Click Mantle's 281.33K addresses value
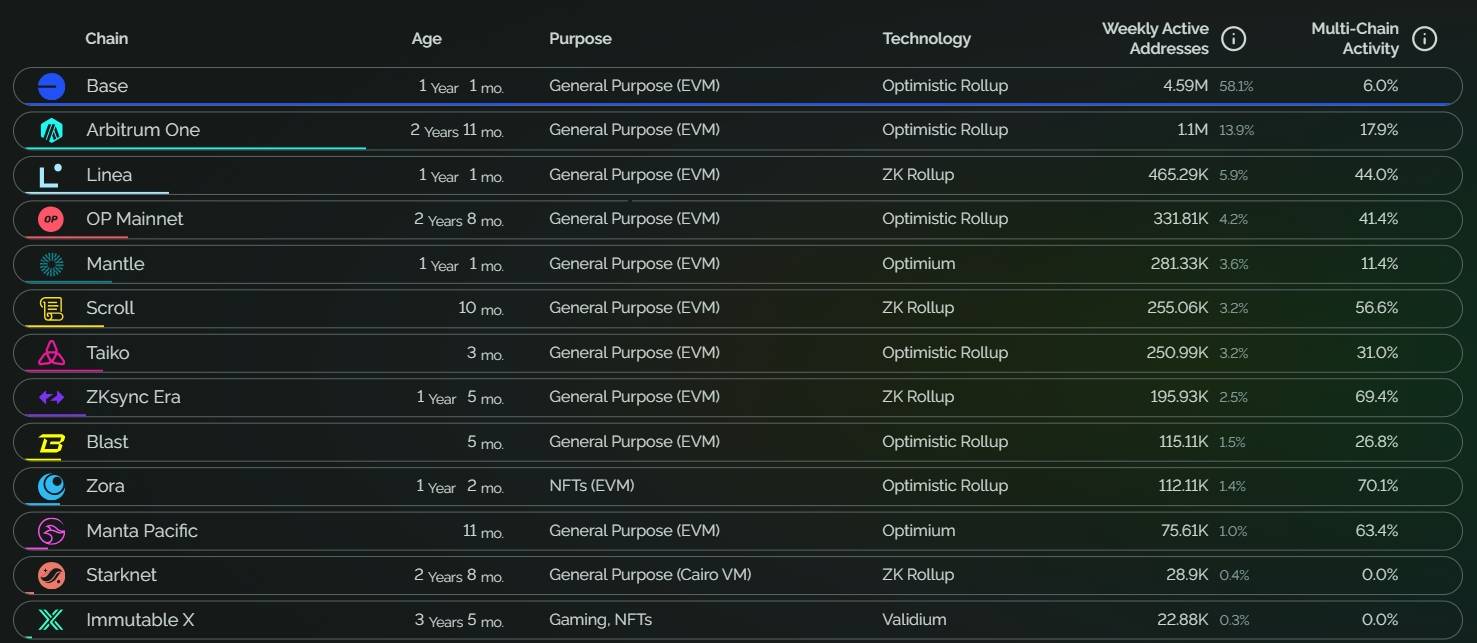1477x643 pixels. 1180,264
